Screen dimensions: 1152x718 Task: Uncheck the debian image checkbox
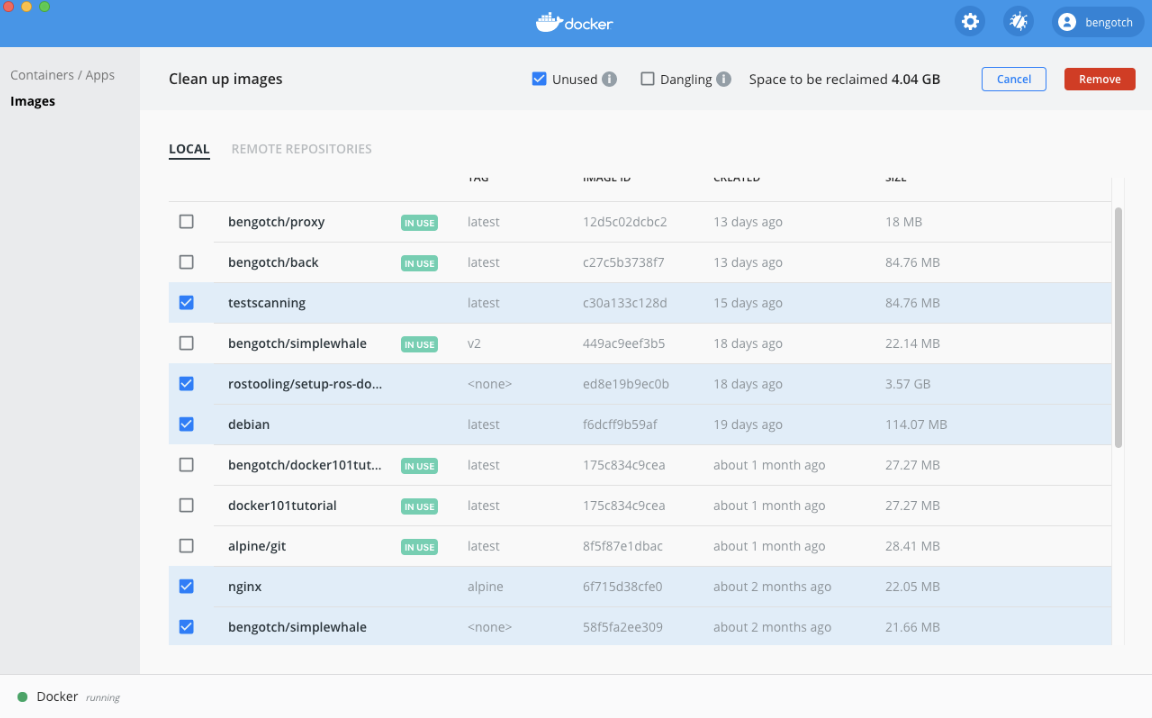point(186,424)
